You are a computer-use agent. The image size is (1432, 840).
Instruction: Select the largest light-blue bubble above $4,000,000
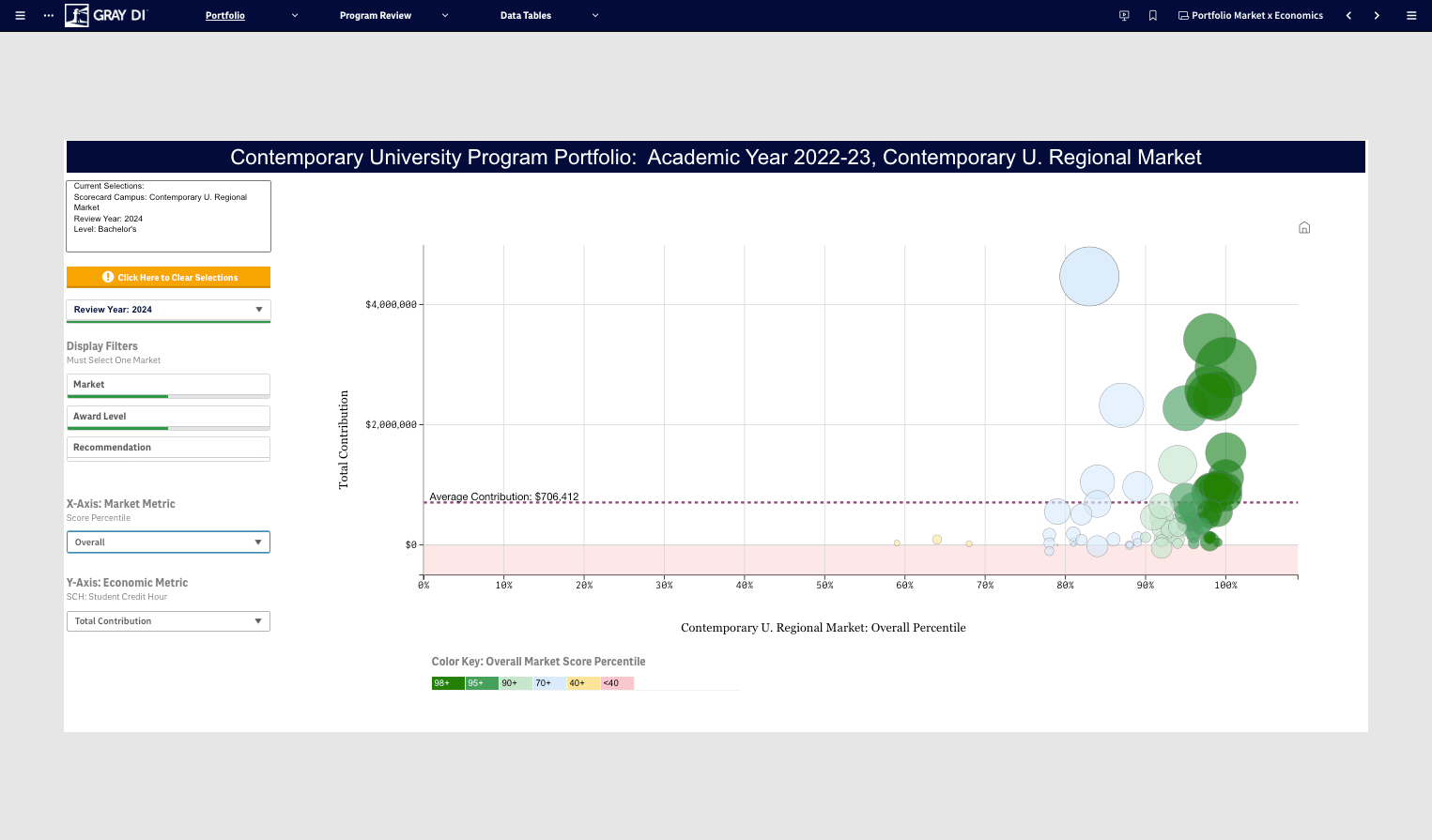1089,276
